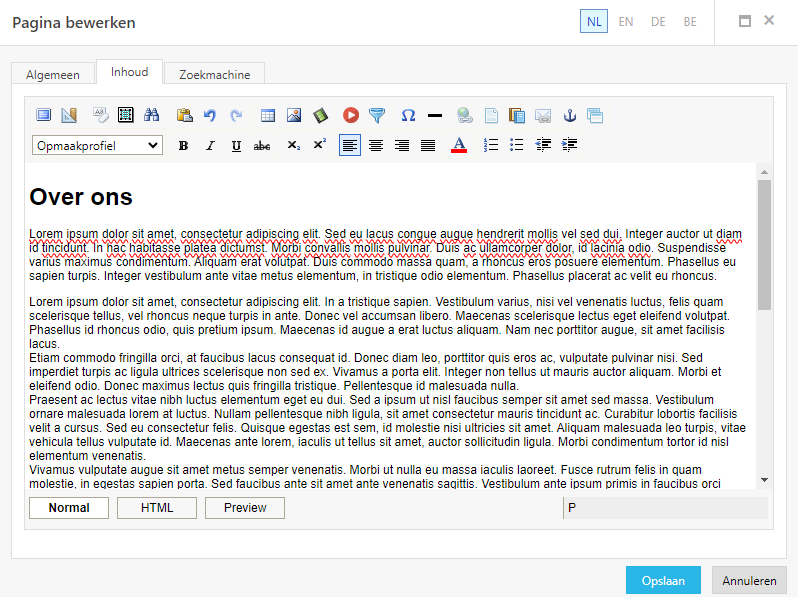Close the Pagina bewerken dialog

pos(769,20)
